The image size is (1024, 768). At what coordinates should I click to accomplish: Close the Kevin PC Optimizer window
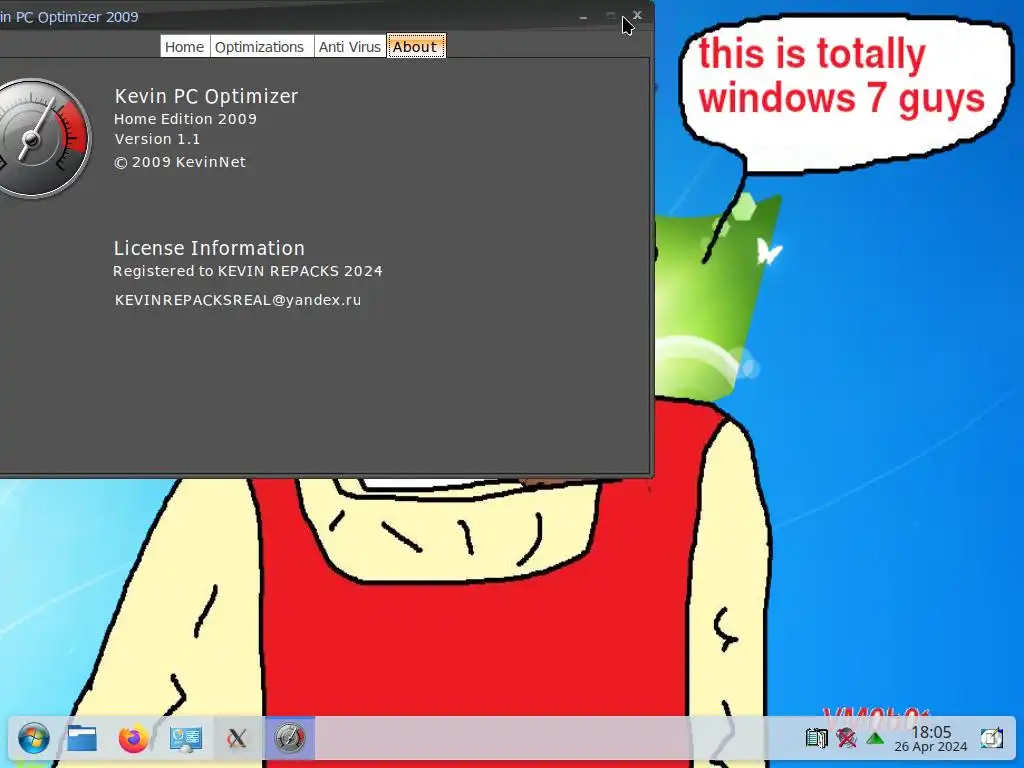click(637, 15)
